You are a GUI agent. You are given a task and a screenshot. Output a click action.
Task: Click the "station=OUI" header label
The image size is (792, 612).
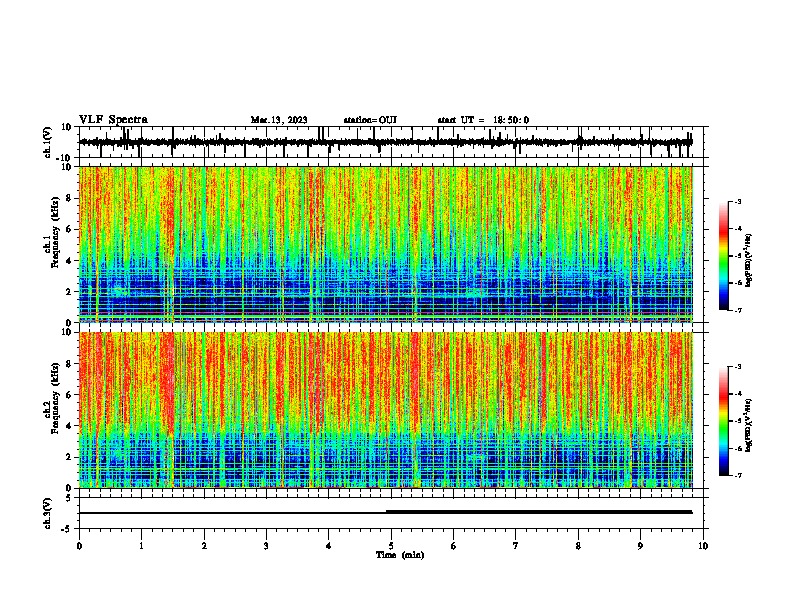(x=370, y=120)
